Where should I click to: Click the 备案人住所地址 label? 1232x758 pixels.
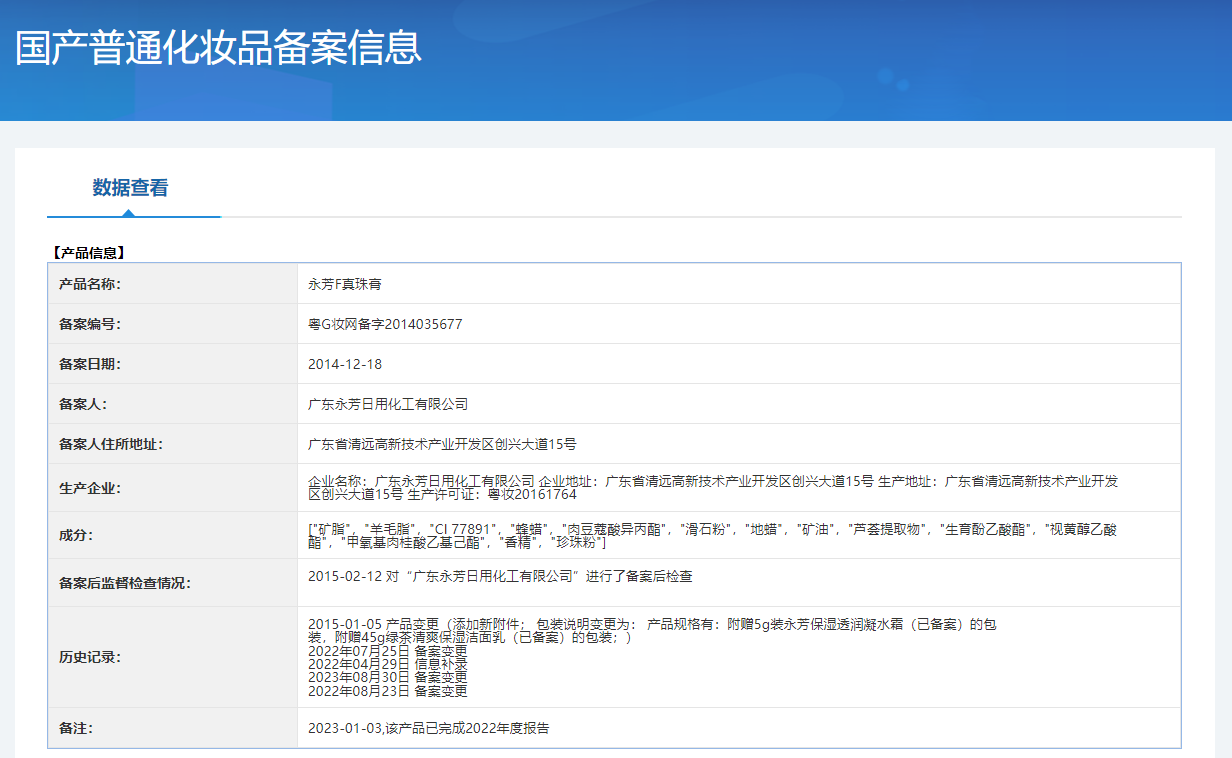pyautogui.click(x=111, y=444)
